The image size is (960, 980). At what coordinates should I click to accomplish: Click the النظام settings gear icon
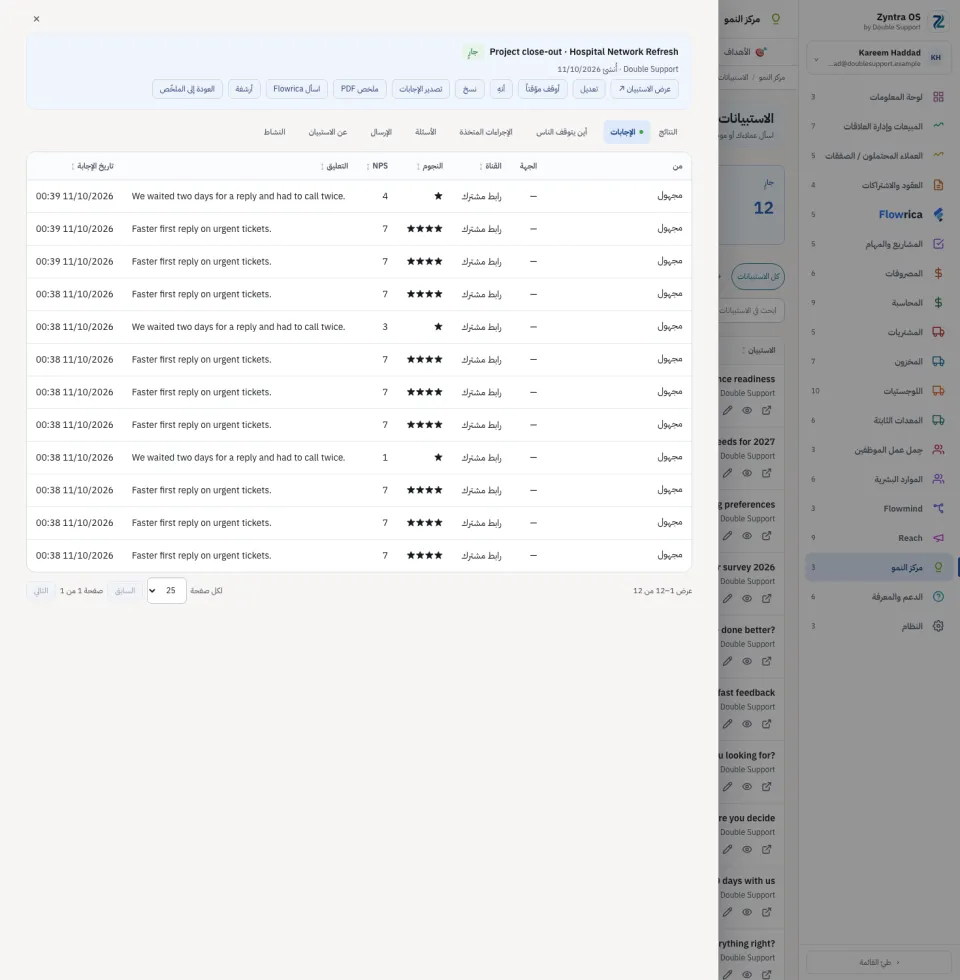point(938,626)
